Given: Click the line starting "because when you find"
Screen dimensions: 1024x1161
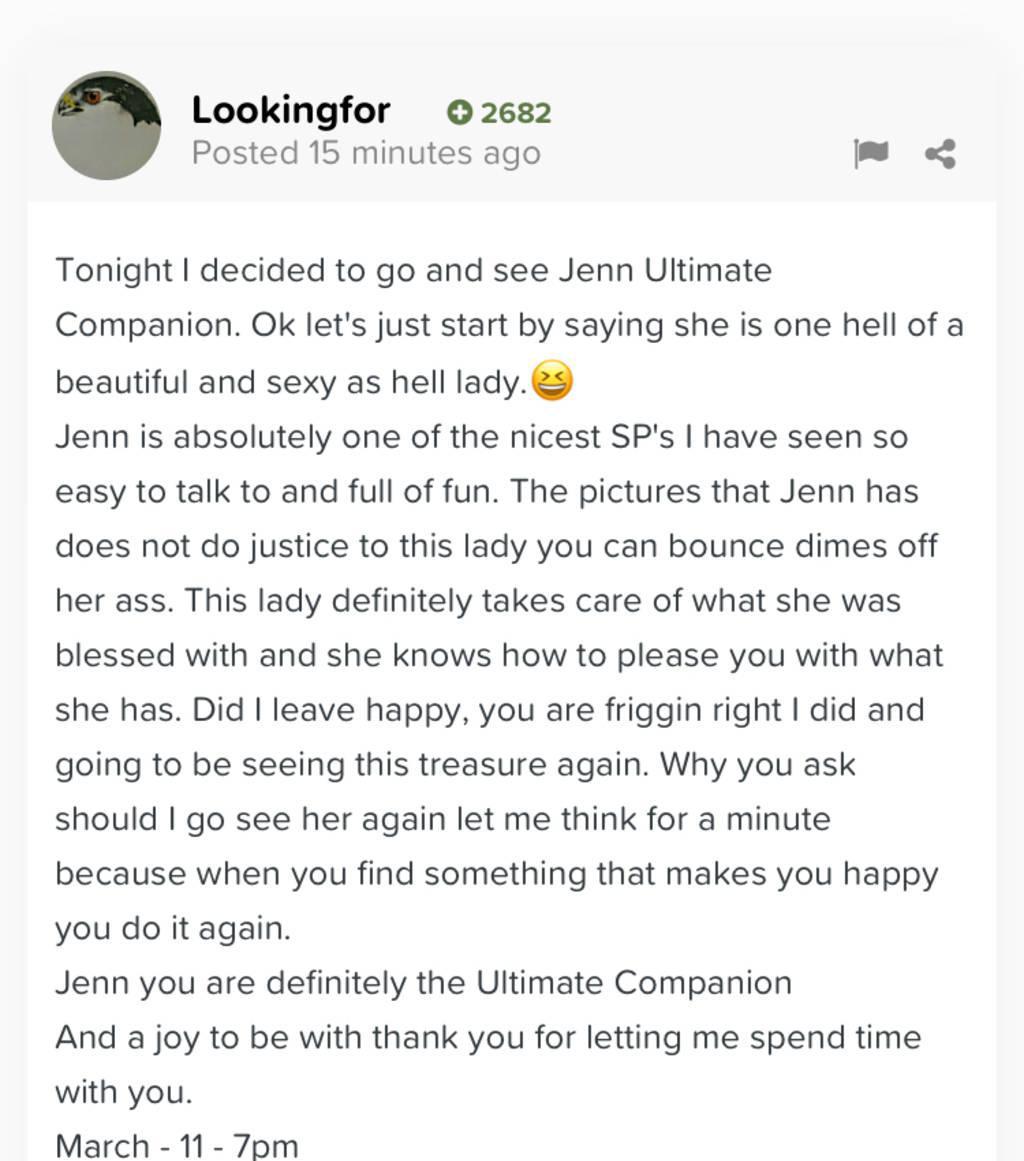Looking at the screenshot, I should (x=496, y=874).
